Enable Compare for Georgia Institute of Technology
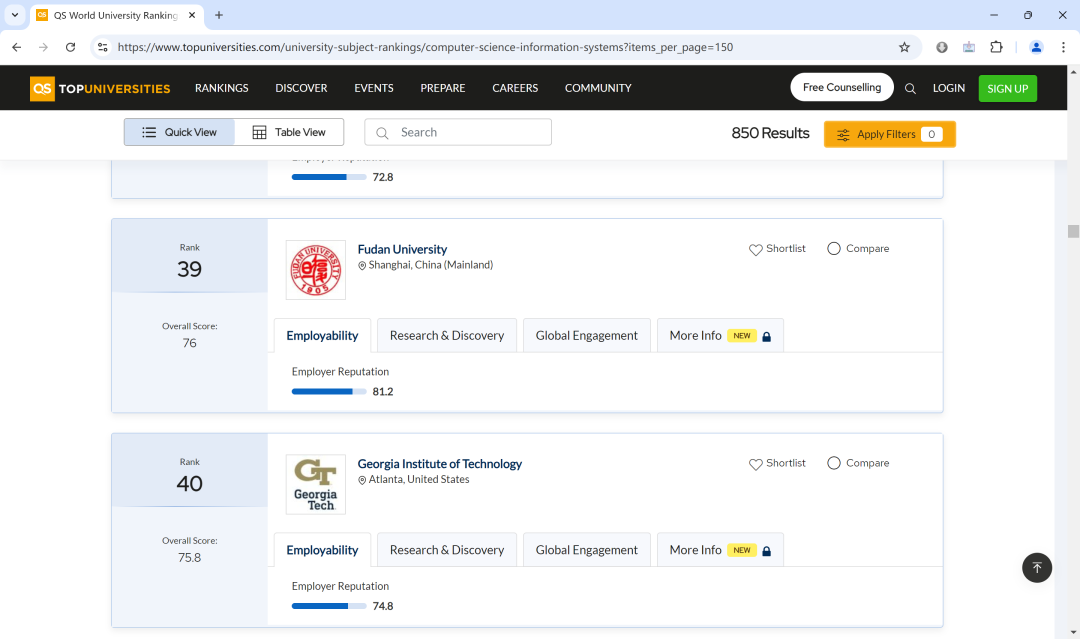1080x639 pixels. point(834,463)
